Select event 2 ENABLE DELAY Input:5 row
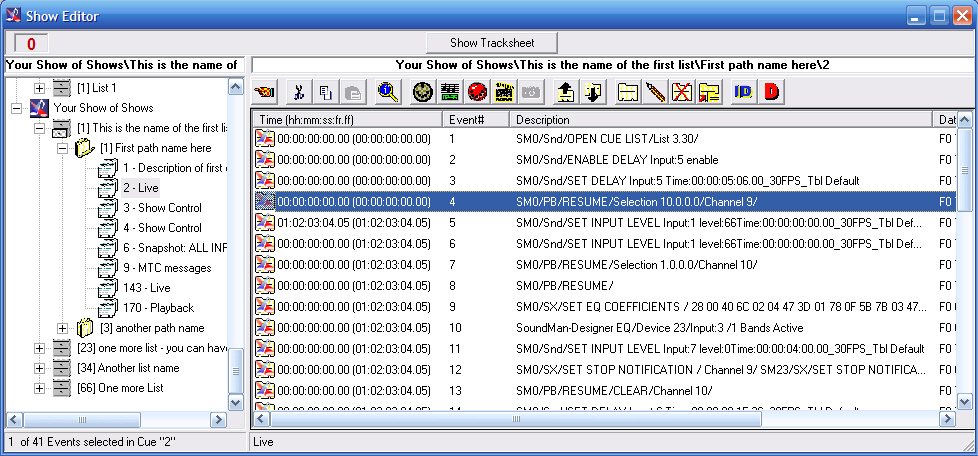 604,160
